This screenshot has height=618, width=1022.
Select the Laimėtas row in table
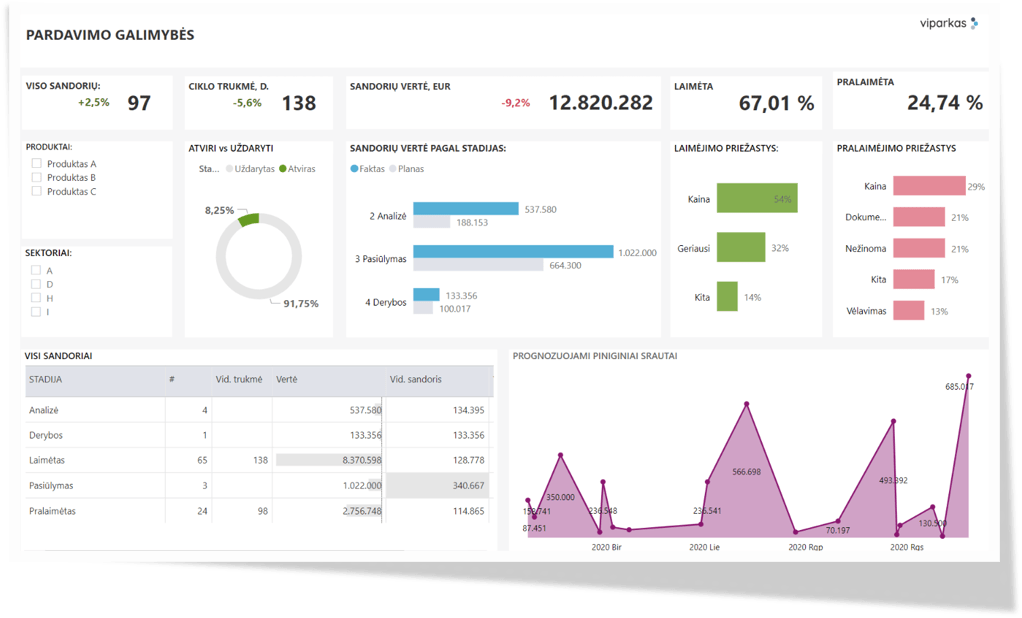(49, 460)
